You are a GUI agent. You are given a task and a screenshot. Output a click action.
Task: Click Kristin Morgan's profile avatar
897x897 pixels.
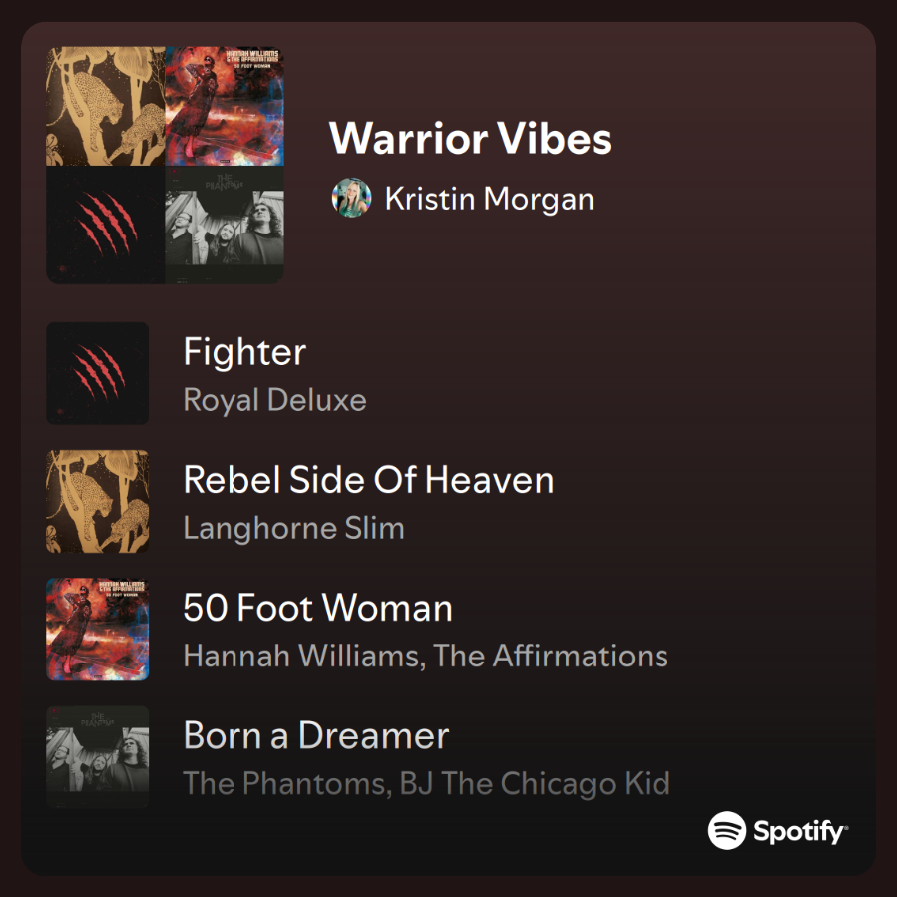click(x=351, y=198)
